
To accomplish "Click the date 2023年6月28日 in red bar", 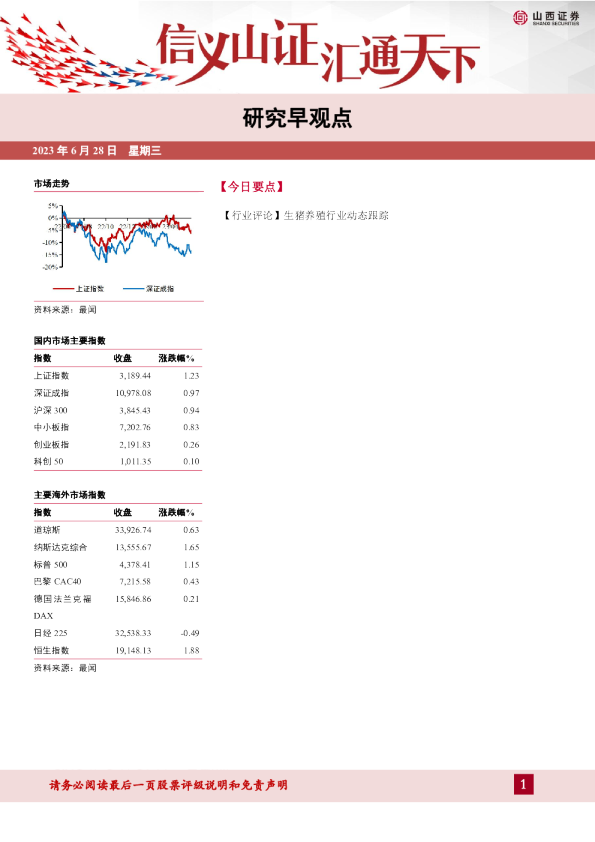I will coord(75,151).
